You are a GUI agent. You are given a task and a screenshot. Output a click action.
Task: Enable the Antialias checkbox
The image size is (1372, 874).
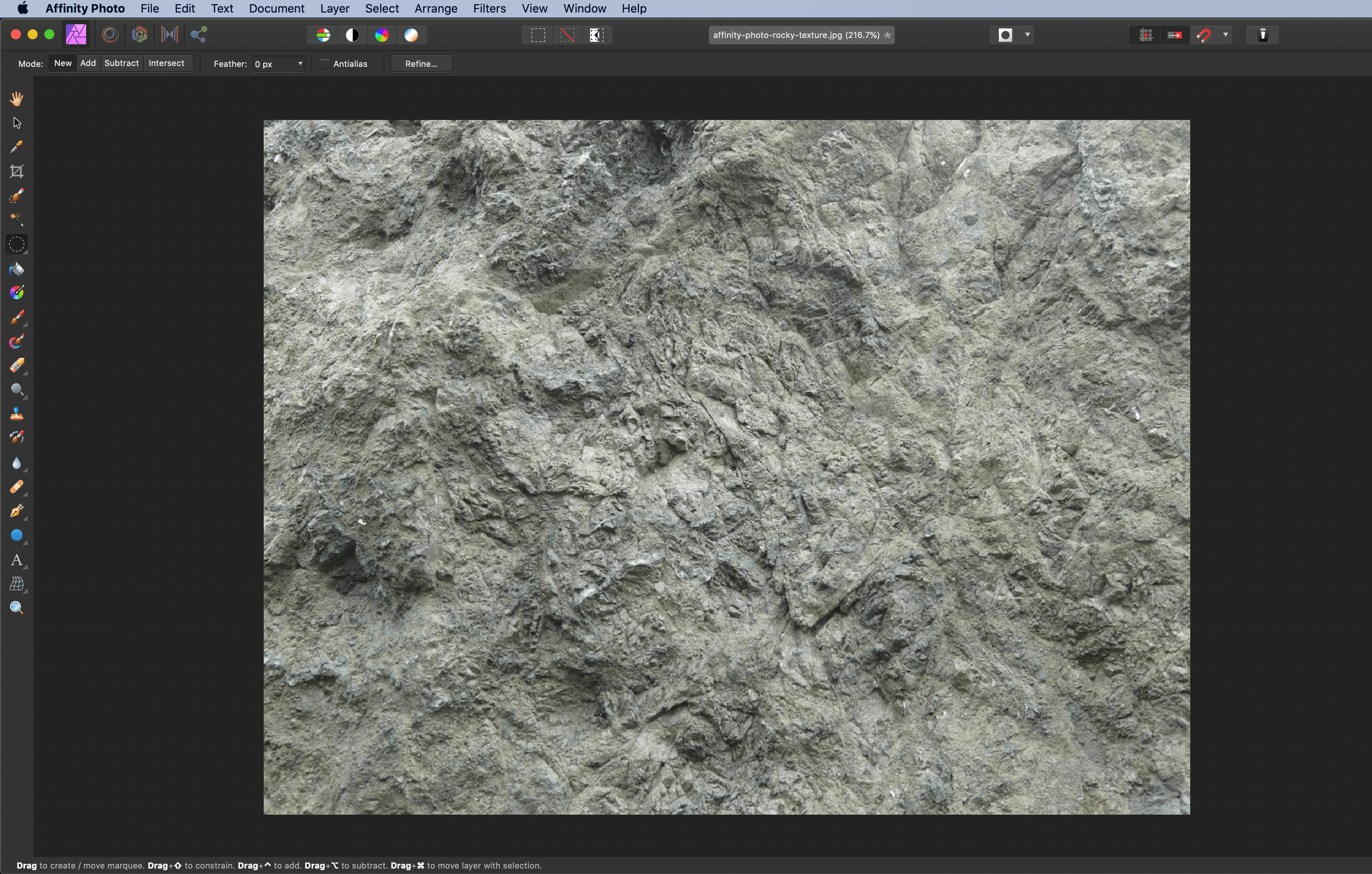tap(325, 64)
